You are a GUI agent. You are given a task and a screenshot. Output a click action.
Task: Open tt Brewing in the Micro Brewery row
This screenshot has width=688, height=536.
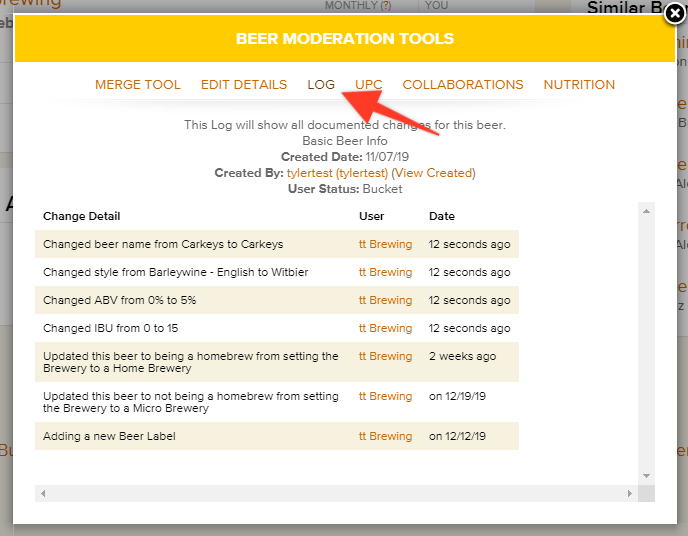(385, 397)
